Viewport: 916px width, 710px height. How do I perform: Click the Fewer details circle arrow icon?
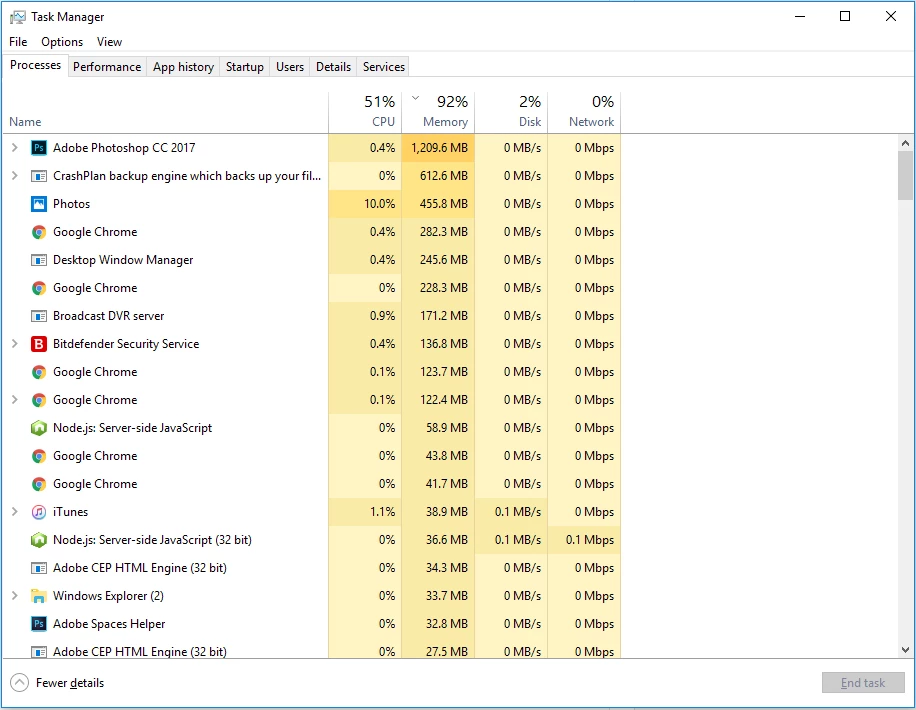tap(19, 683)
